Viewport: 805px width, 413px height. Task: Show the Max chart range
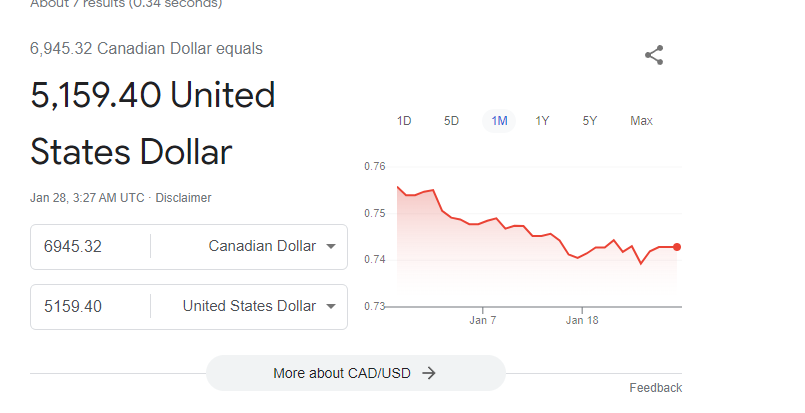[x=641, y=121]
